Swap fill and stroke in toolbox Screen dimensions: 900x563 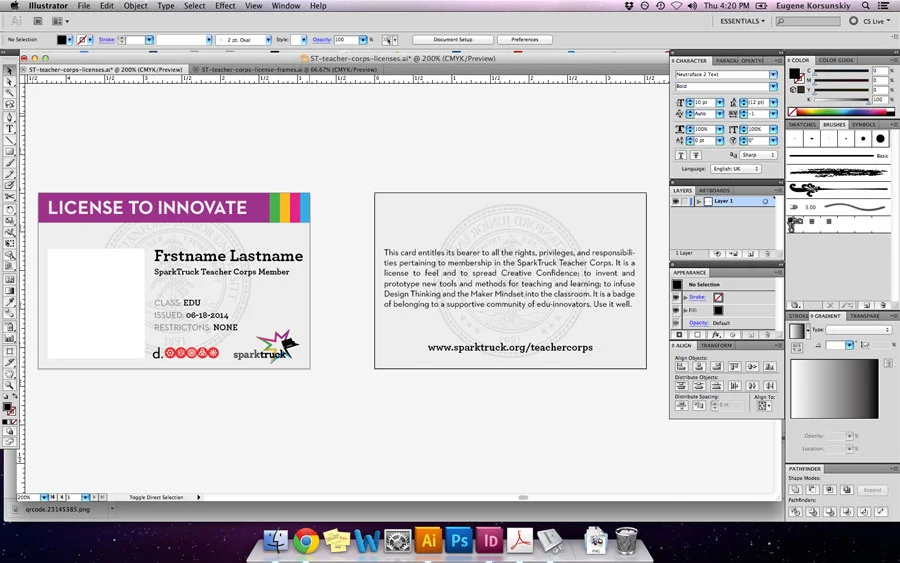click(15, 395)
